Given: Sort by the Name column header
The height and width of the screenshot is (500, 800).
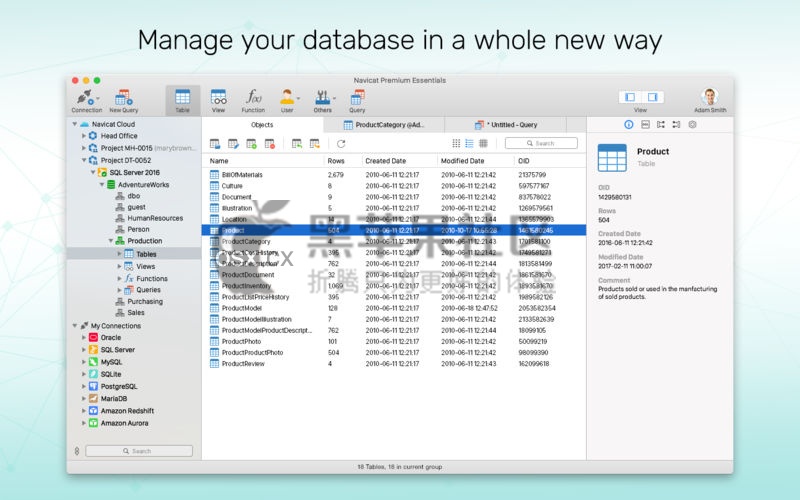Looking at the screenshot, I should point(263,161).
